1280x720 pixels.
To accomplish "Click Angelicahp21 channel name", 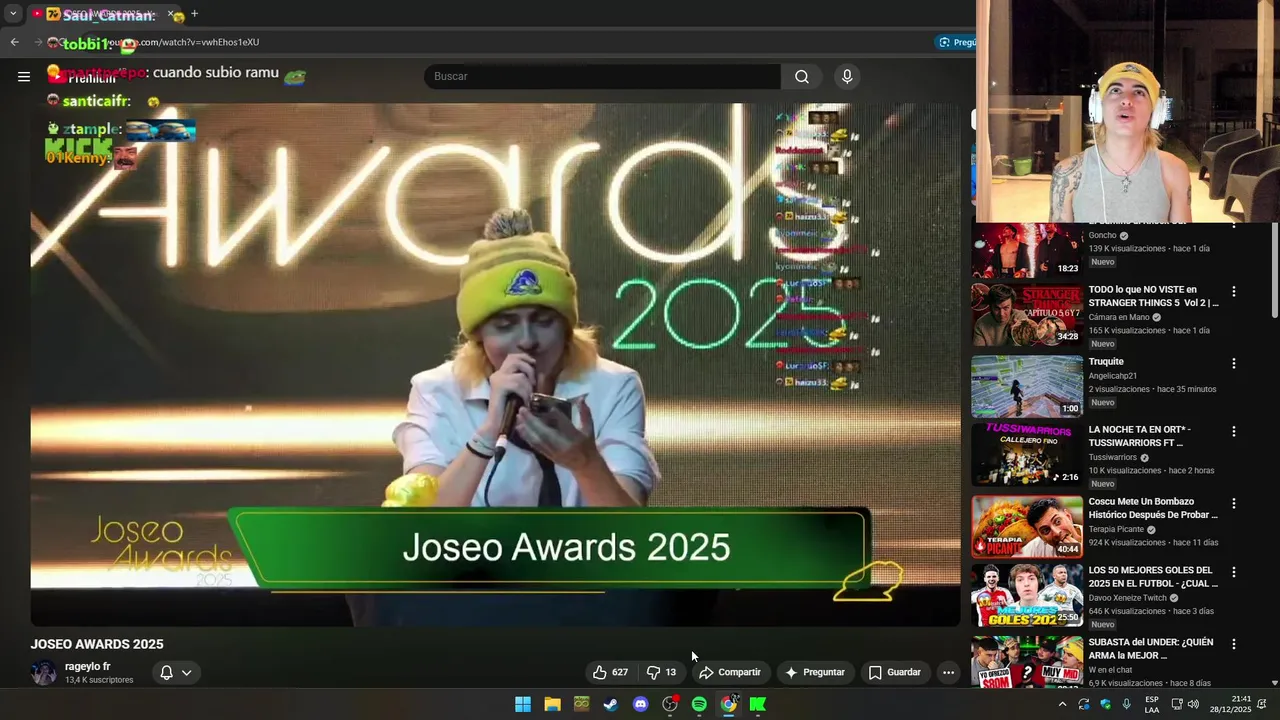I will pyautogui.click(x=1113, y=376).
